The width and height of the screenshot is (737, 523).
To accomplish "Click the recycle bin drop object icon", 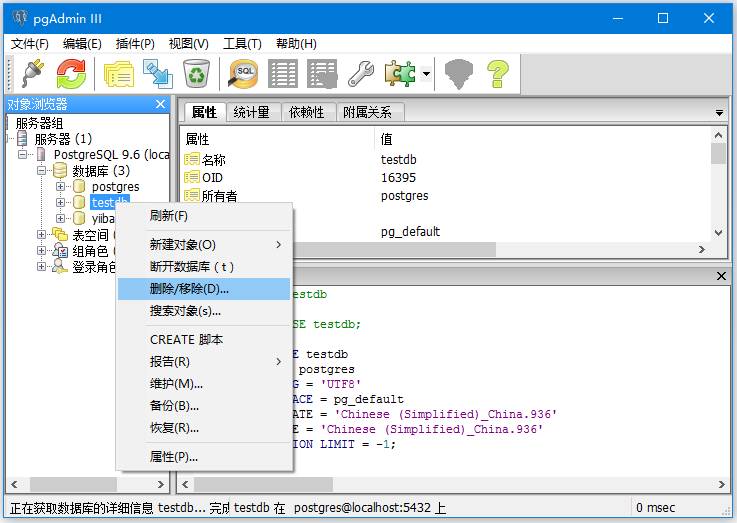I will [196, 73].
